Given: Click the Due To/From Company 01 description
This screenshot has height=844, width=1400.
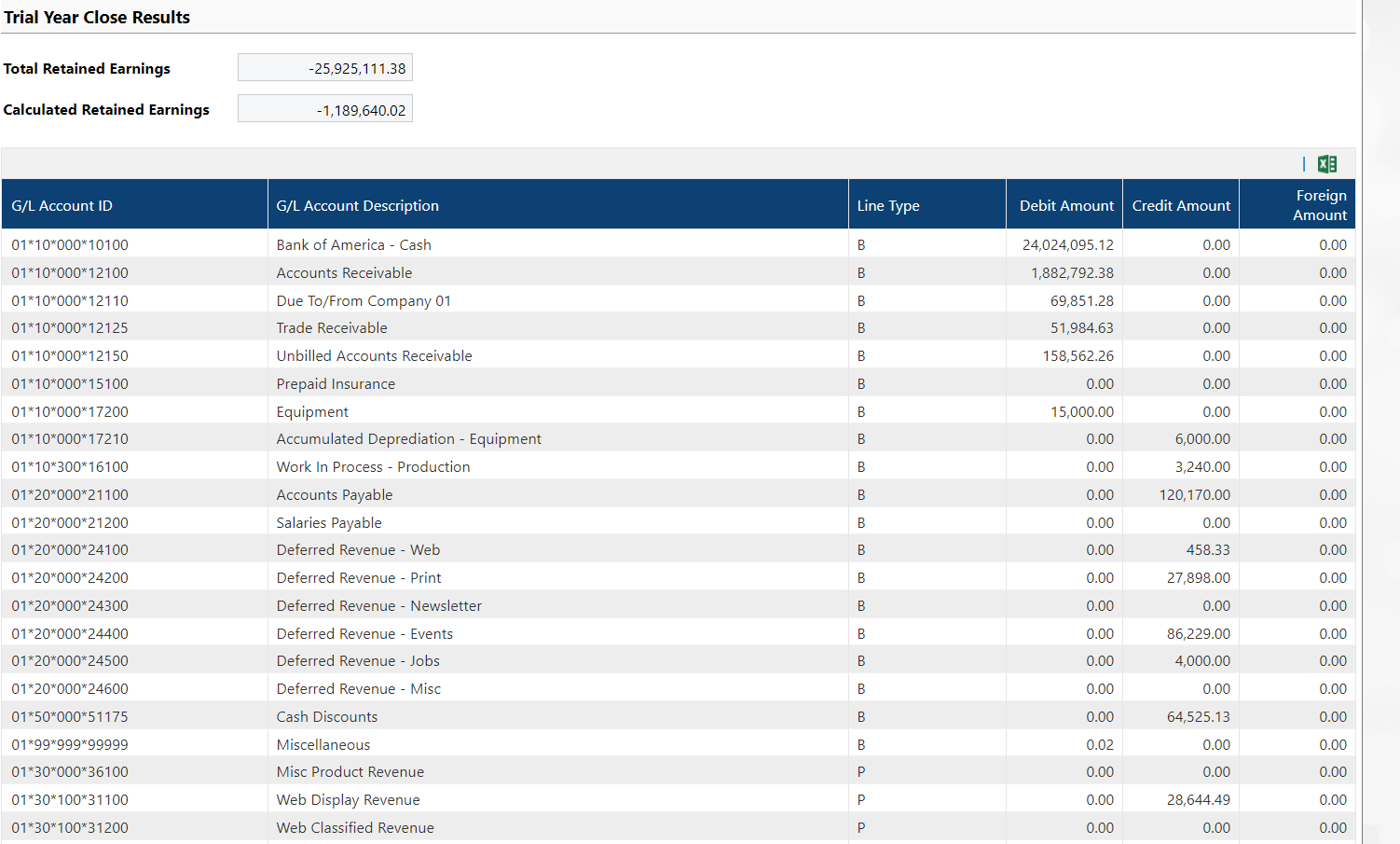Looking at the screenshot, I should click(364, 300).
